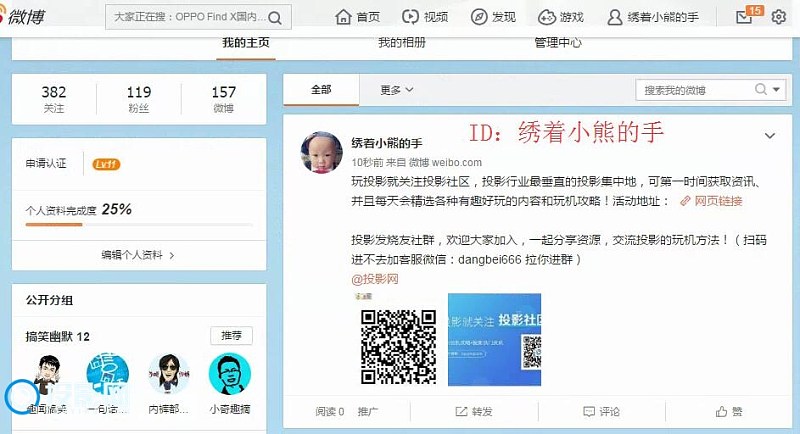Open the blue 投影社区 banner image
The height and width of the screenshot is (434, 800).
(494, 340)
